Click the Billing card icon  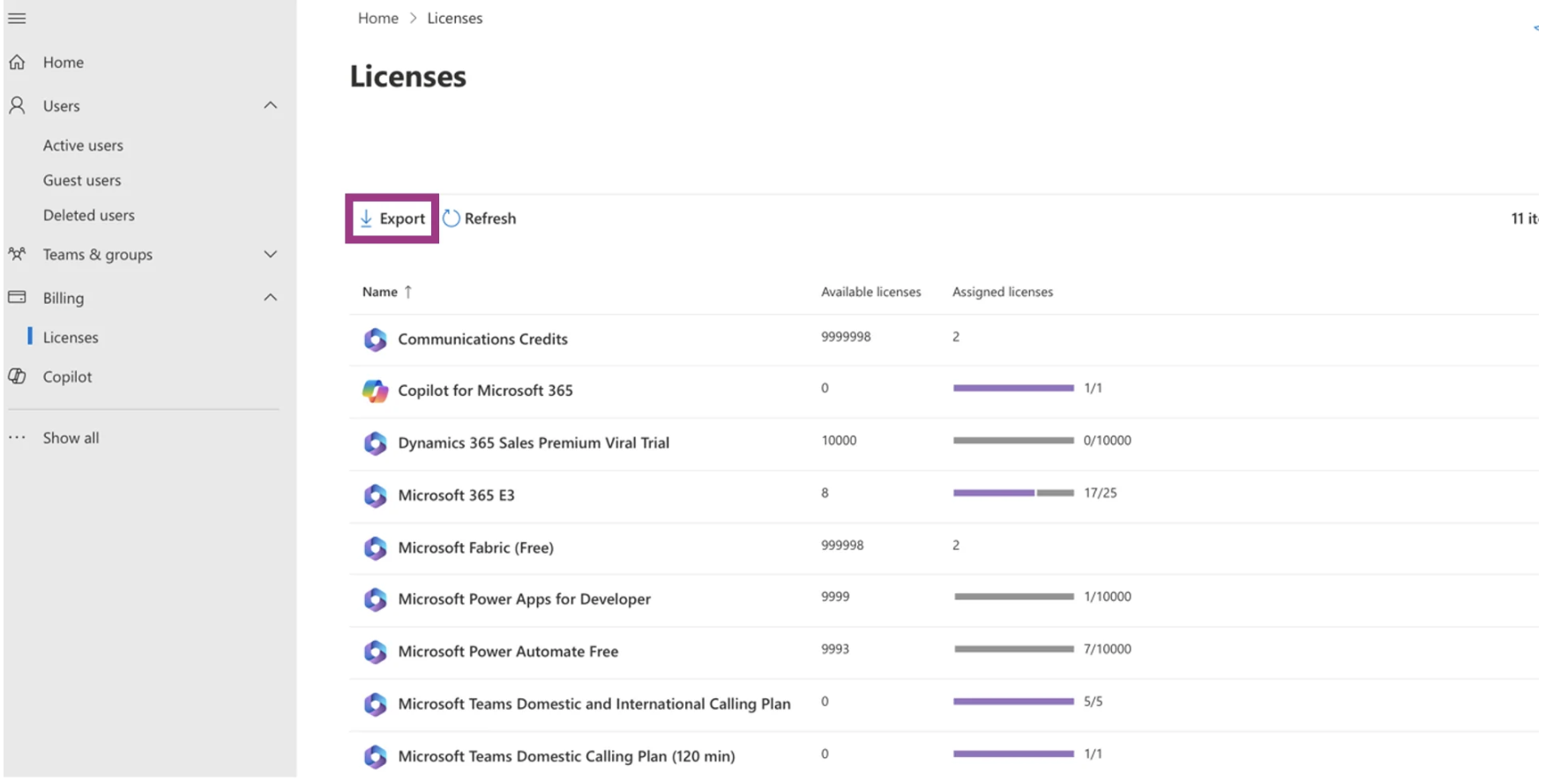[x=17, y=297]
